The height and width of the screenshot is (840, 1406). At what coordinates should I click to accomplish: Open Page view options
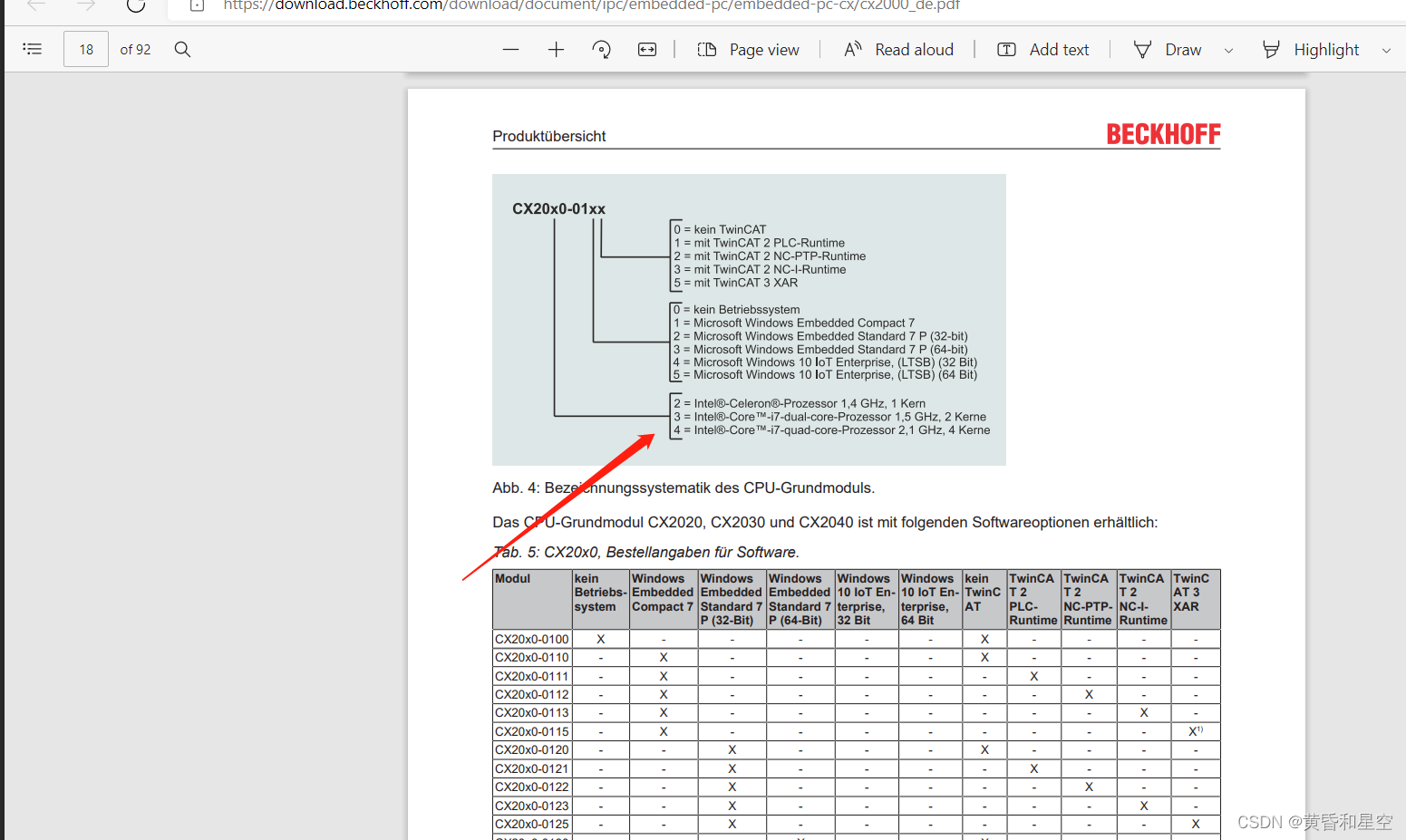tap(748, 49)
